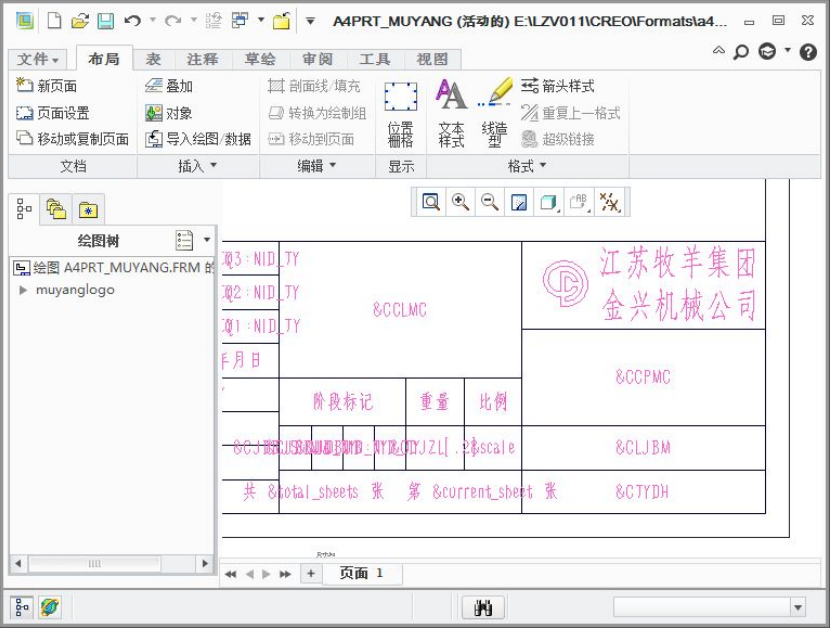Screen dimensions: 831x628
Task: Click the Regenerate icon in quick access toolbar
Action: 213,21
